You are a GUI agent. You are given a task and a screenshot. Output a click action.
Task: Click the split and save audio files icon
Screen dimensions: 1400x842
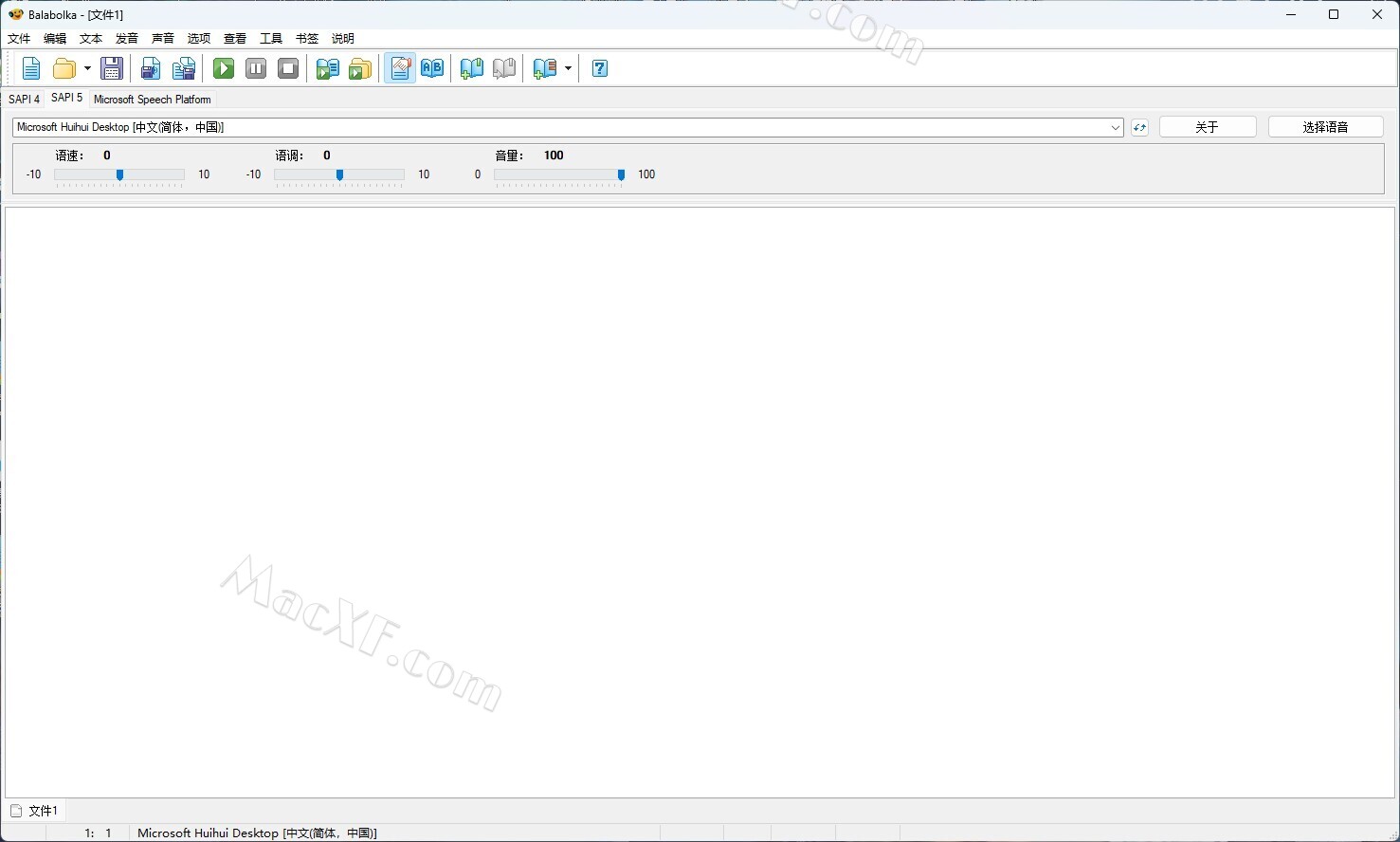[x=184, y=68]
